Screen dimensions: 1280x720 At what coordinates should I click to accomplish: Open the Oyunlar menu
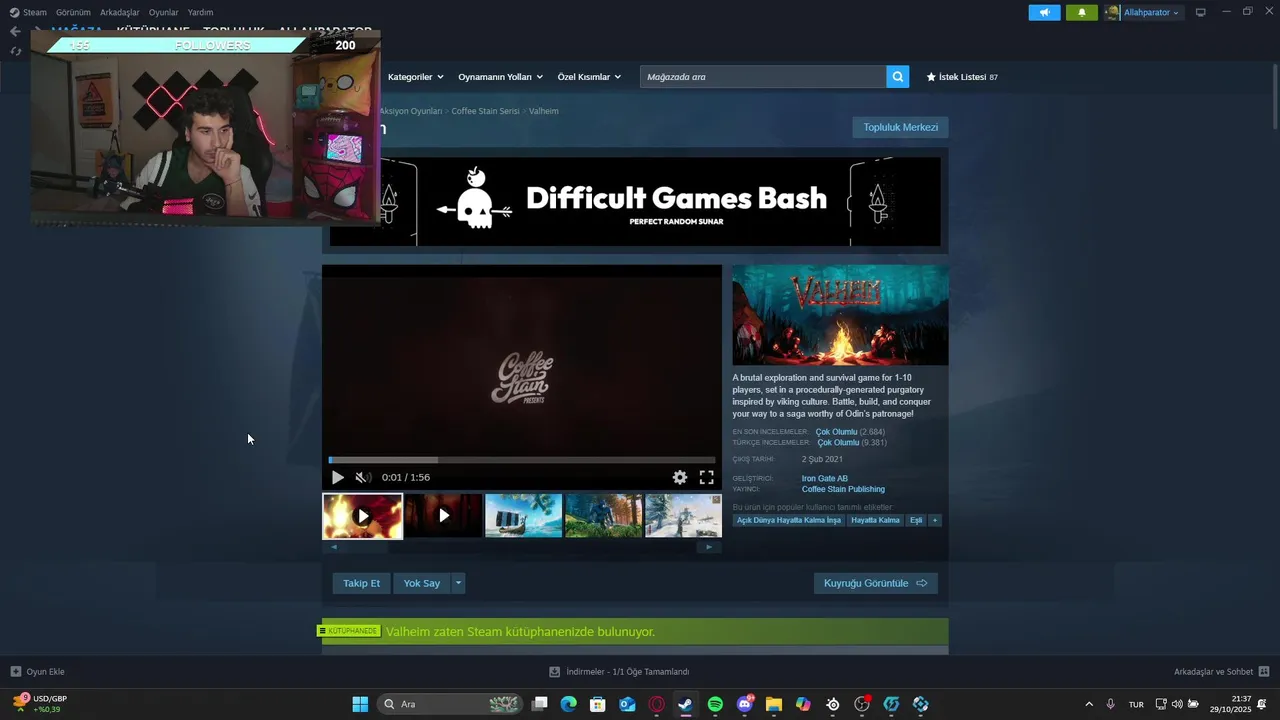pos(163,12)
